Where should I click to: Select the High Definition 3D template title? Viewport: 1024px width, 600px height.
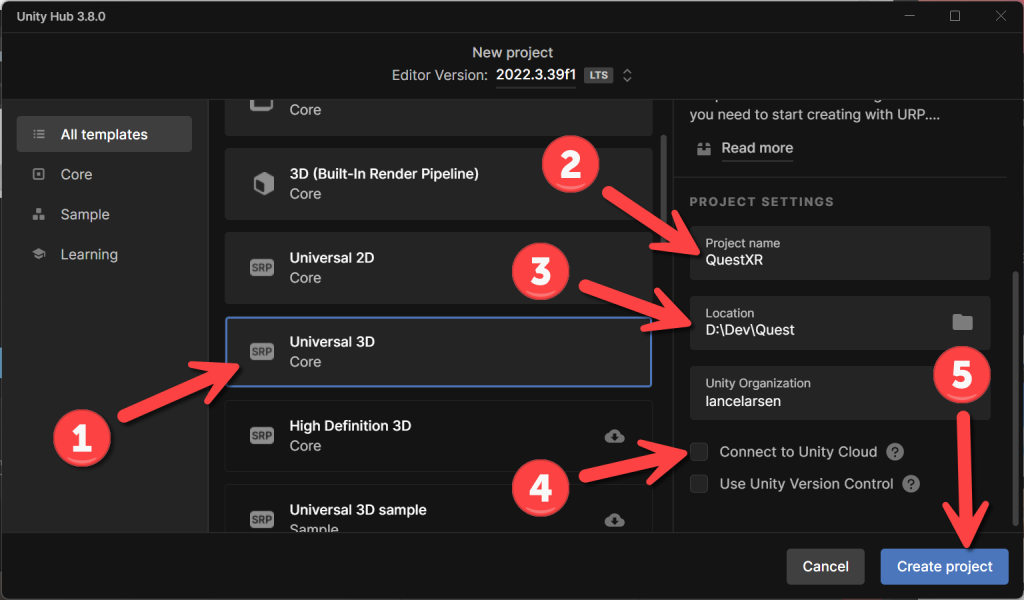[x=350, y=426]
